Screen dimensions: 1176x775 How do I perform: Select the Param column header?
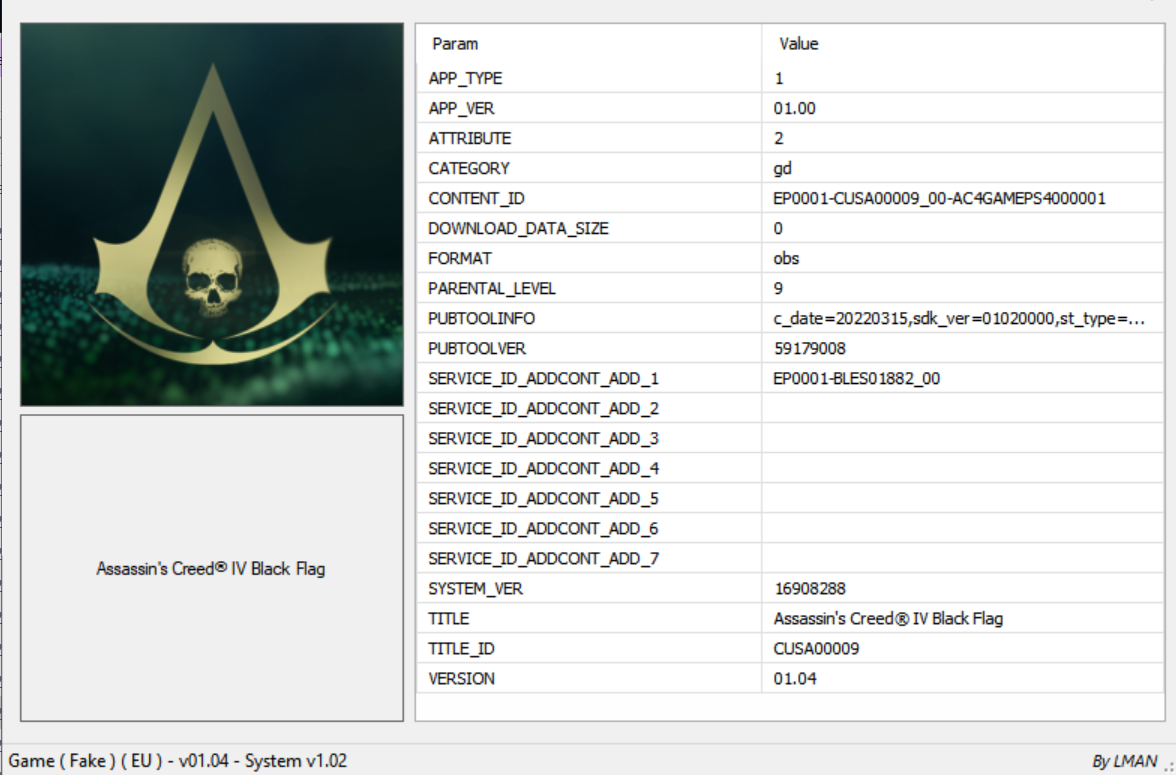(589, 44)
